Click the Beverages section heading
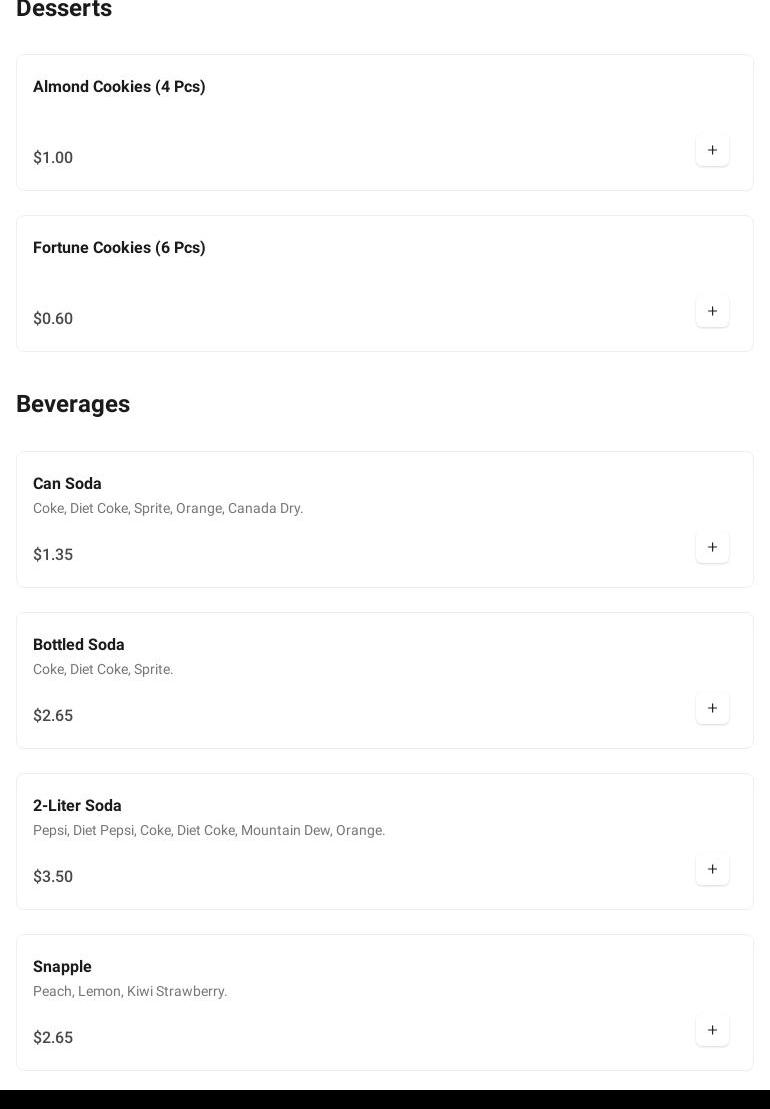The height and width of the screenshot is (1109, 770). pyautogui.click(x=73, y=404)
